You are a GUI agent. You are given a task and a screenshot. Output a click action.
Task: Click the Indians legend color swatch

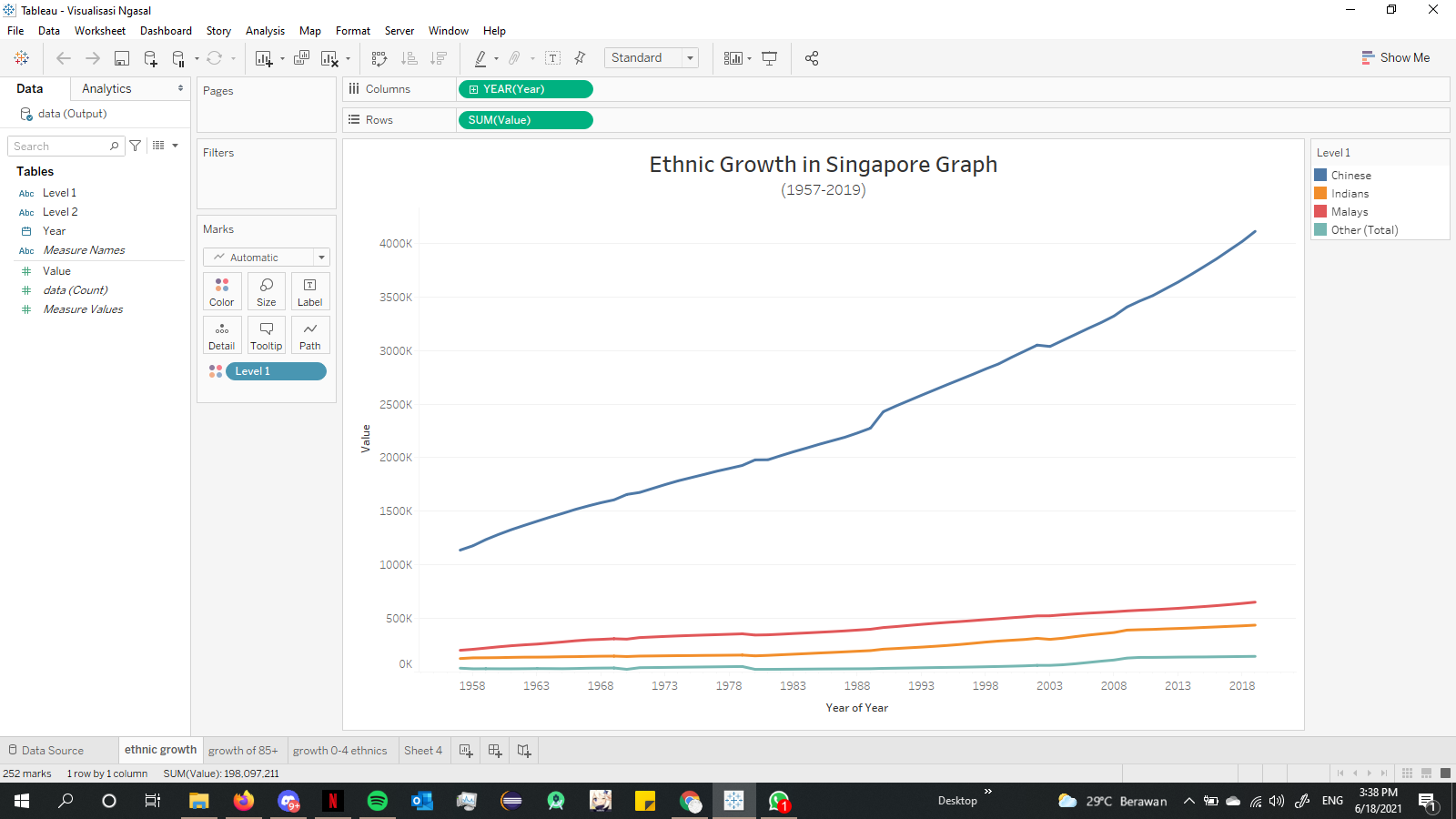(x=1320, y=193)
